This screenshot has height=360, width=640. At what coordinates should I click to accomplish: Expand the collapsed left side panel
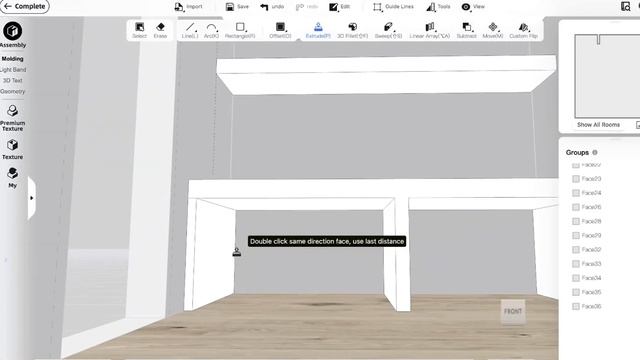31,198
